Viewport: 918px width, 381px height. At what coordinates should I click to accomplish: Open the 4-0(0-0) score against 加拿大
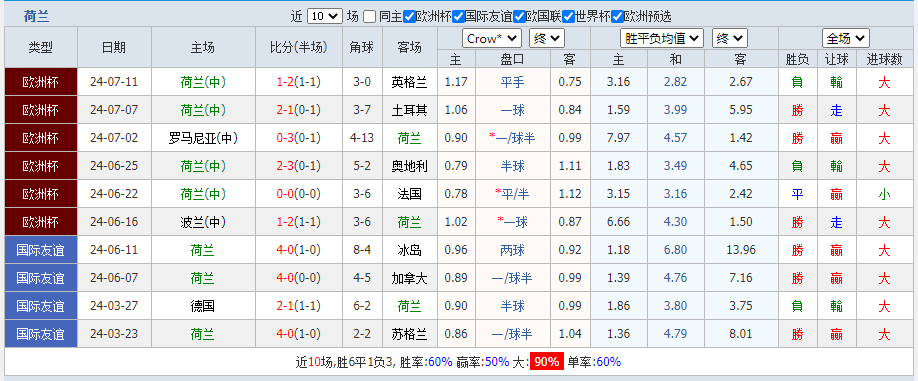[x=299, y=279]
